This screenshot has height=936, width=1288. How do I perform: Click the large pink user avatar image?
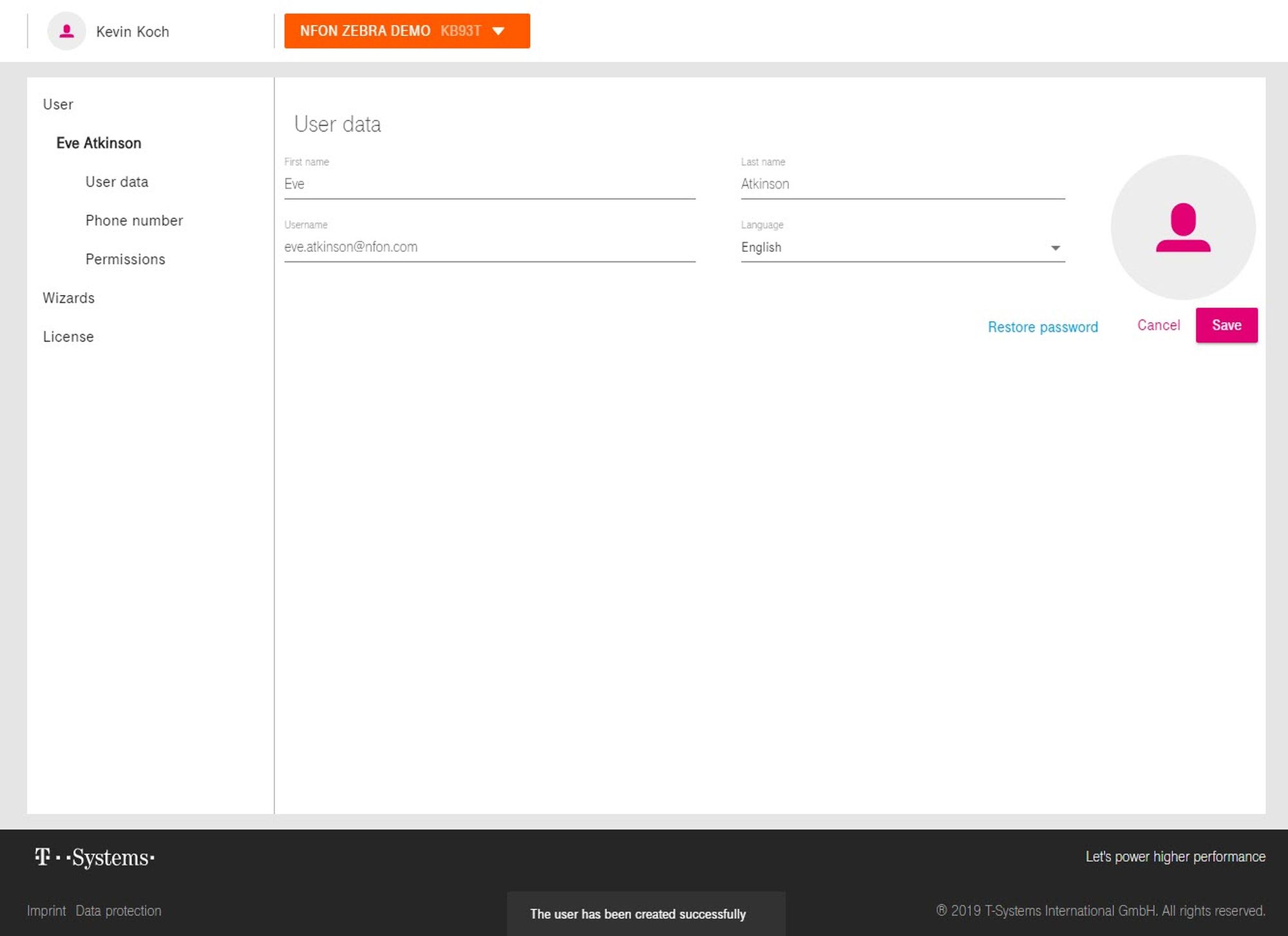click(1182, 227)
